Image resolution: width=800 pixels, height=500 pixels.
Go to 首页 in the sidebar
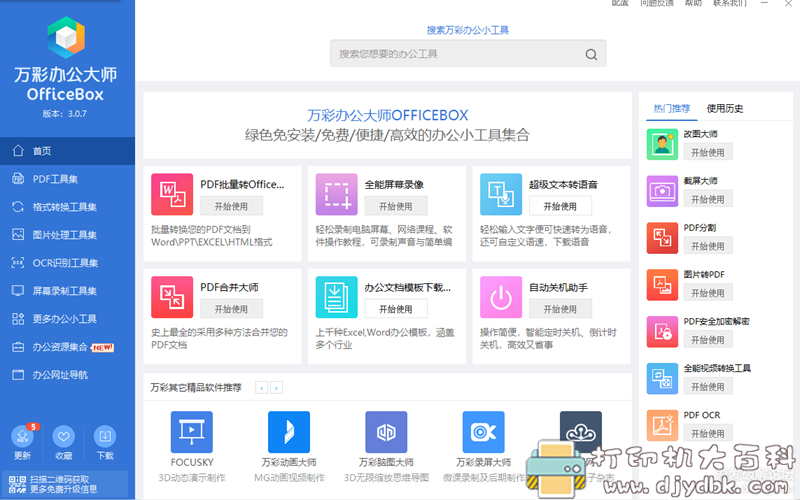click(x=67, y=151)
